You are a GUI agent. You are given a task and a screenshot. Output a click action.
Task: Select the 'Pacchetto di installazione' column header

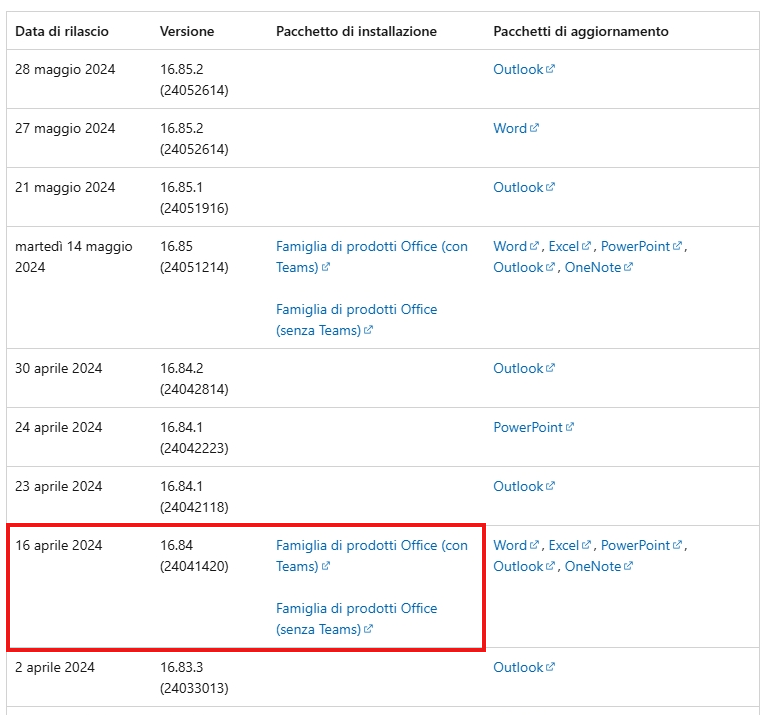(x=356, y=31)
